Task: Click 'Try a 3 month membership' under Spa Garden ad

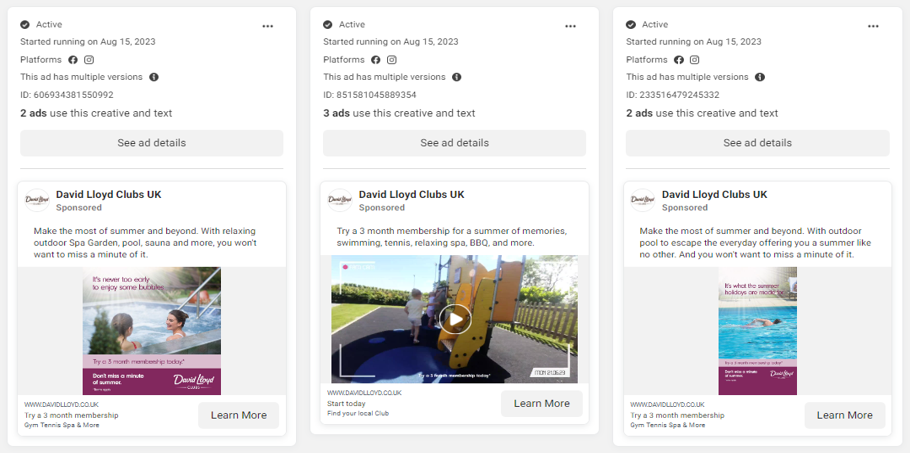Action: click(x=71, y=415)
